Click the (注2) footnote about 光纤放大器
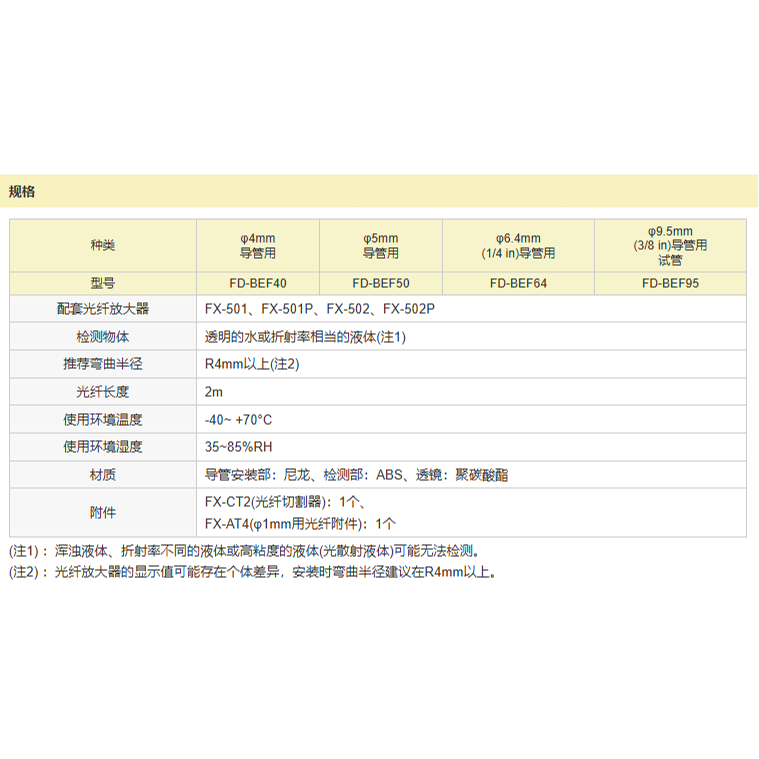Image resolution: width=759 pixels, height=759 pixels. point(253,573)
